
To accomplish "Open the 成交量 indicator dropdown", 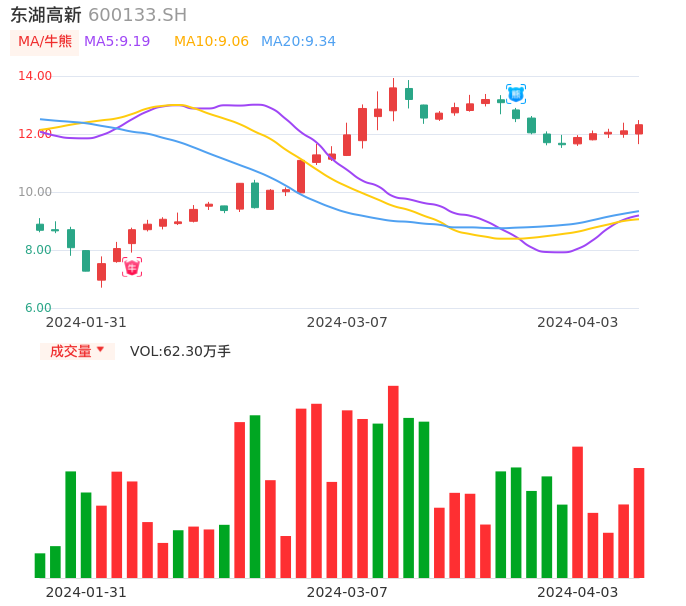I will point(77,351).
